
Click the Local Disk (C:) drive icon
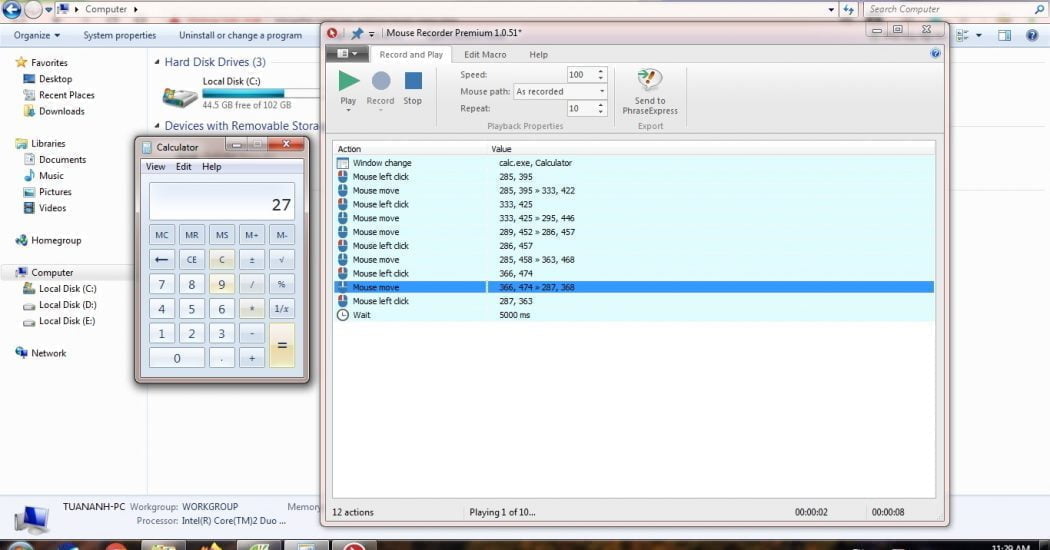179,97
